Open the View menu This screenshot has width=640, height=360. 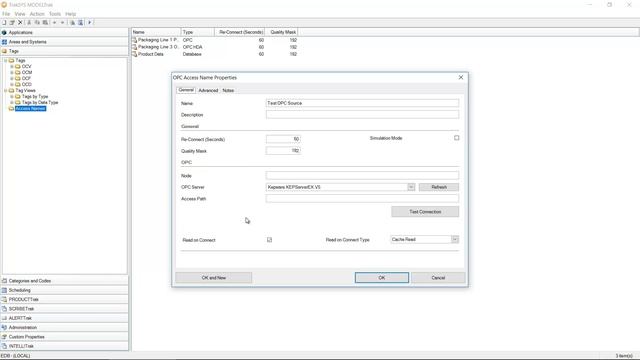pyautogui.click(x=20, y=14)
